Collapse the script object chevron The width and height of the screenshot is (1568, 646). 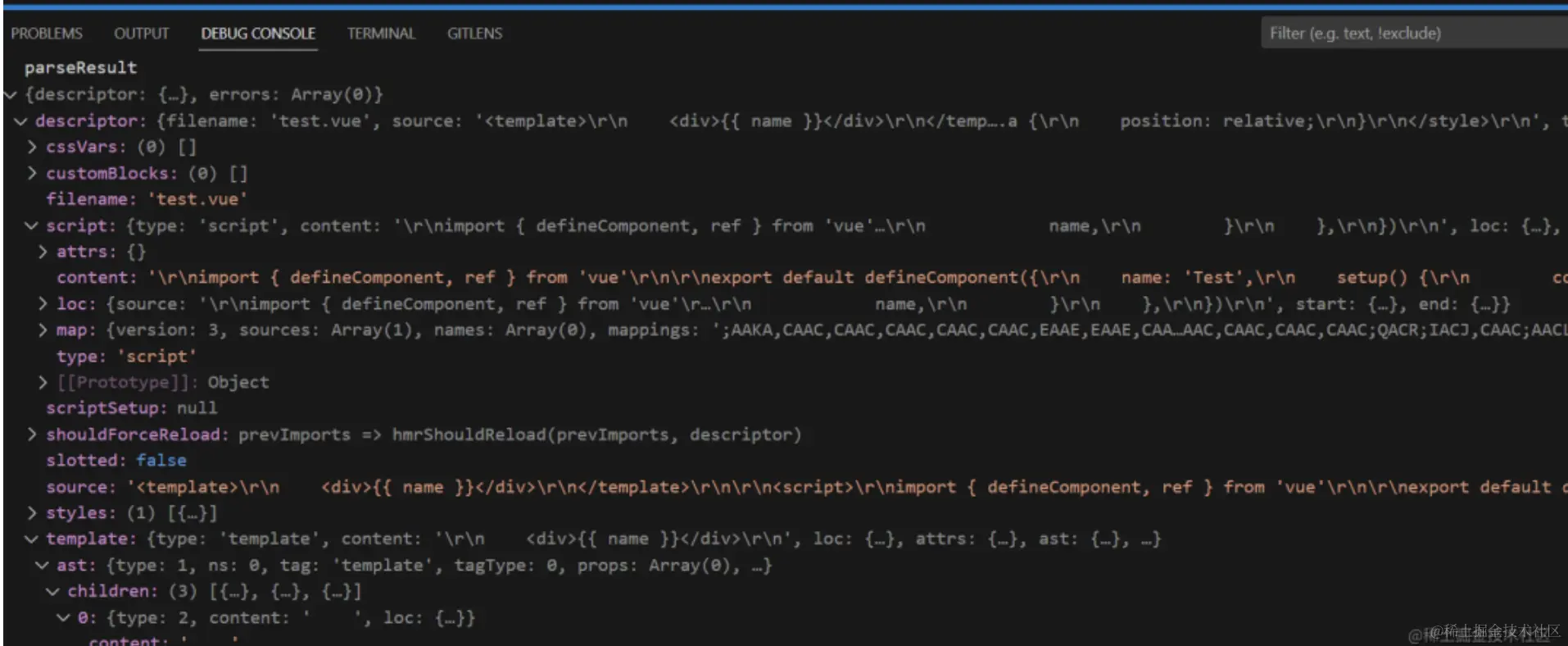(32, 225)
